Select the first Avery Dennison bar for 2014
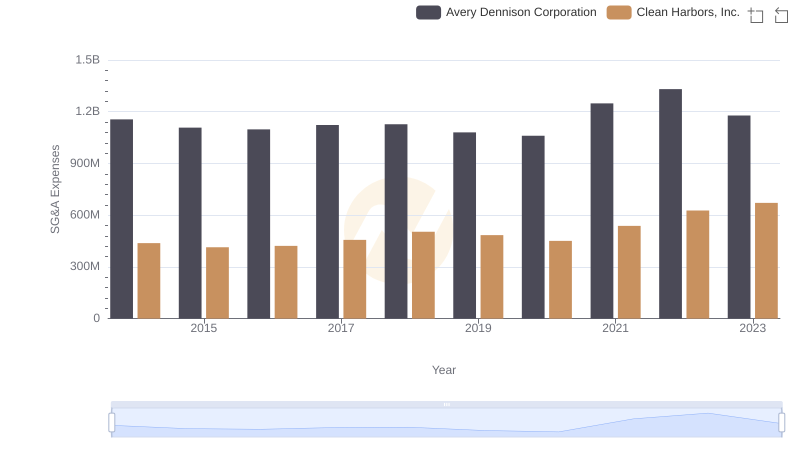Image resolution: width=800 pixels, height=461 pixels. [121, 219]
